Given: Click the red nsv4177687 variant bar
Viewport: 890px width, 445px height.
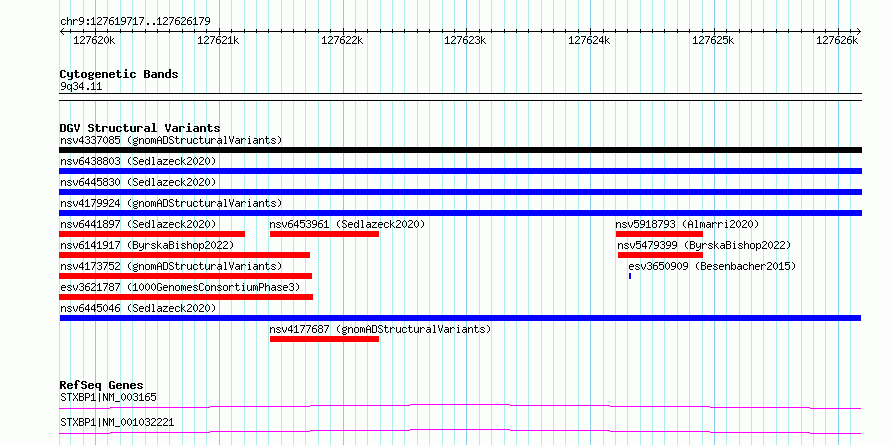Looking at the screenshot, I should click(324, 339).
